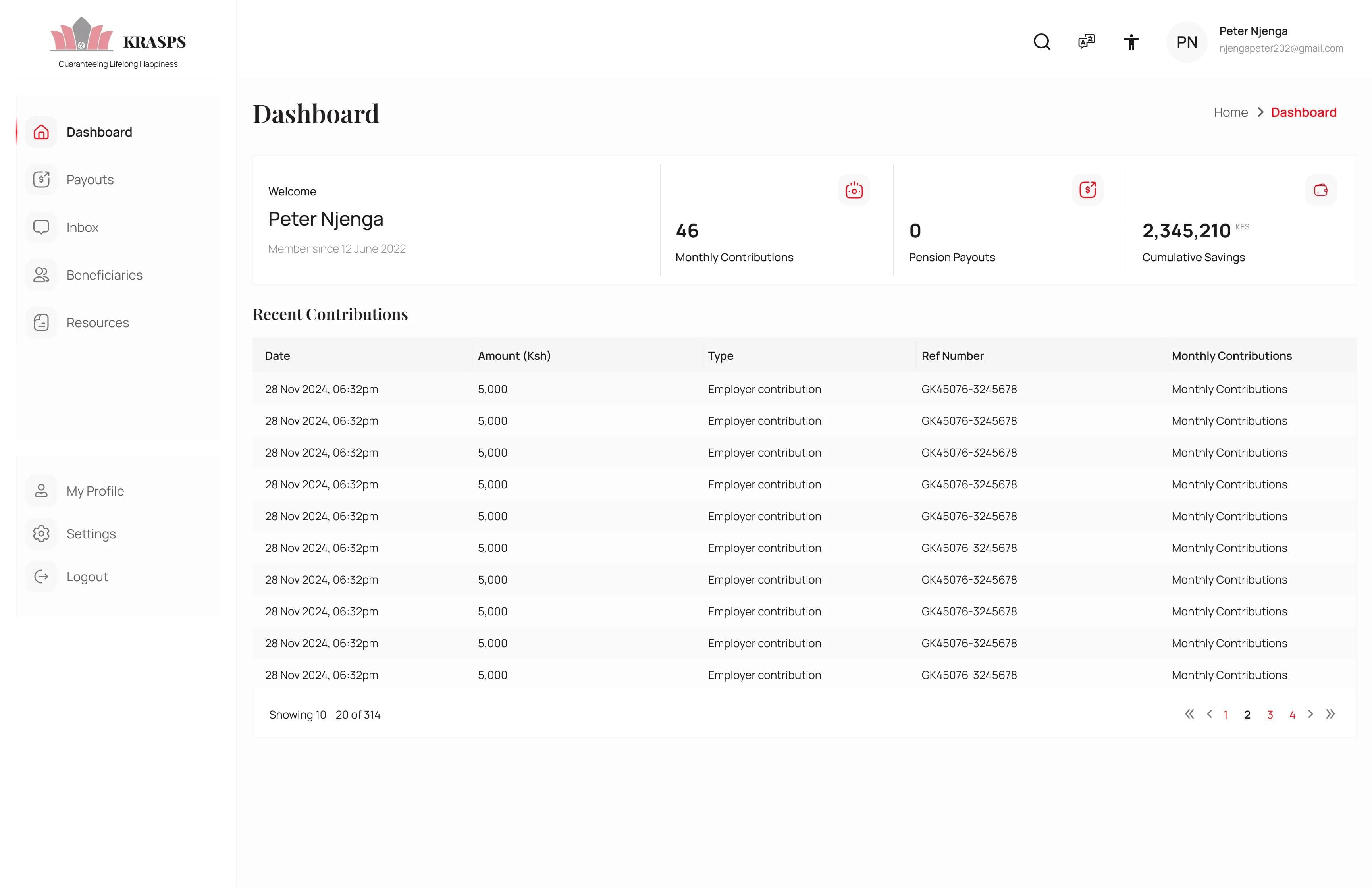Click the Monthly Contributions card icon

coord(854,190)
